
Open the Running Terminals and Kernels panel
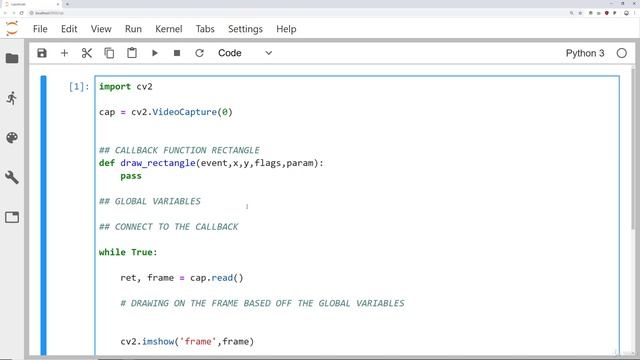[x=12, y=98]
